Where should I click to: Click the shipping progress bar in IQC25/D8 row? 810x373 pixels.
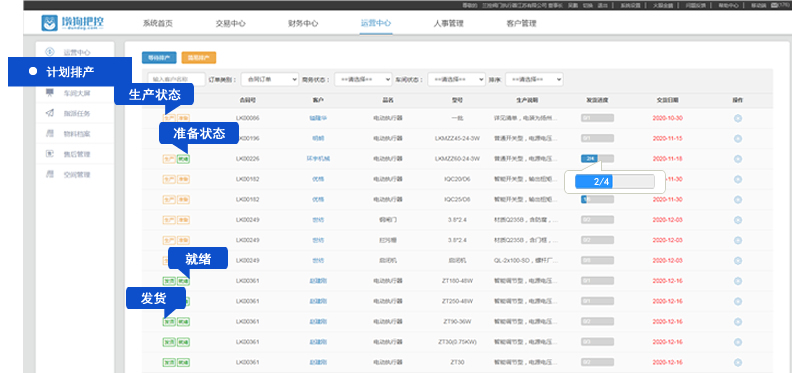[x=597, y=199]
